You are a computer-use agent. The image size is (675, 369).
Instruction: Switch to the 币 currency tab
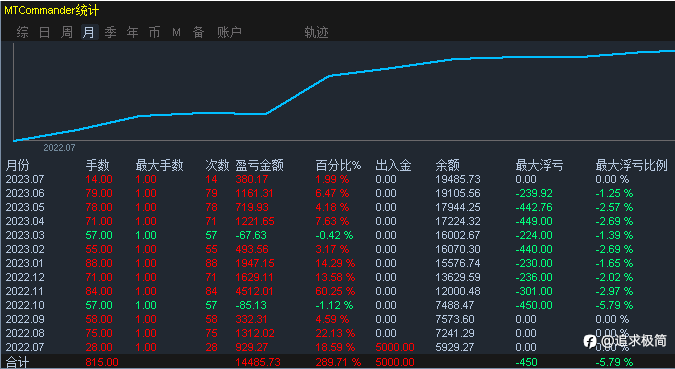click(155, 32)
